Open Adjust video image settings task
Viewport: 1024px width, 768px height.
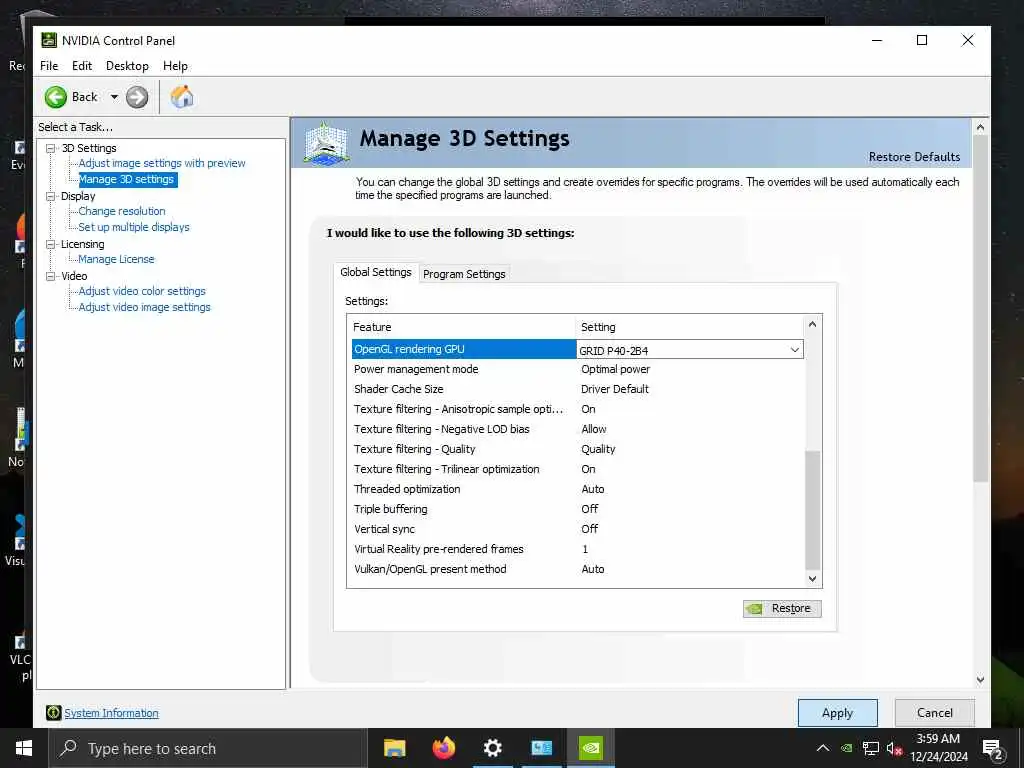pos(144,307)
